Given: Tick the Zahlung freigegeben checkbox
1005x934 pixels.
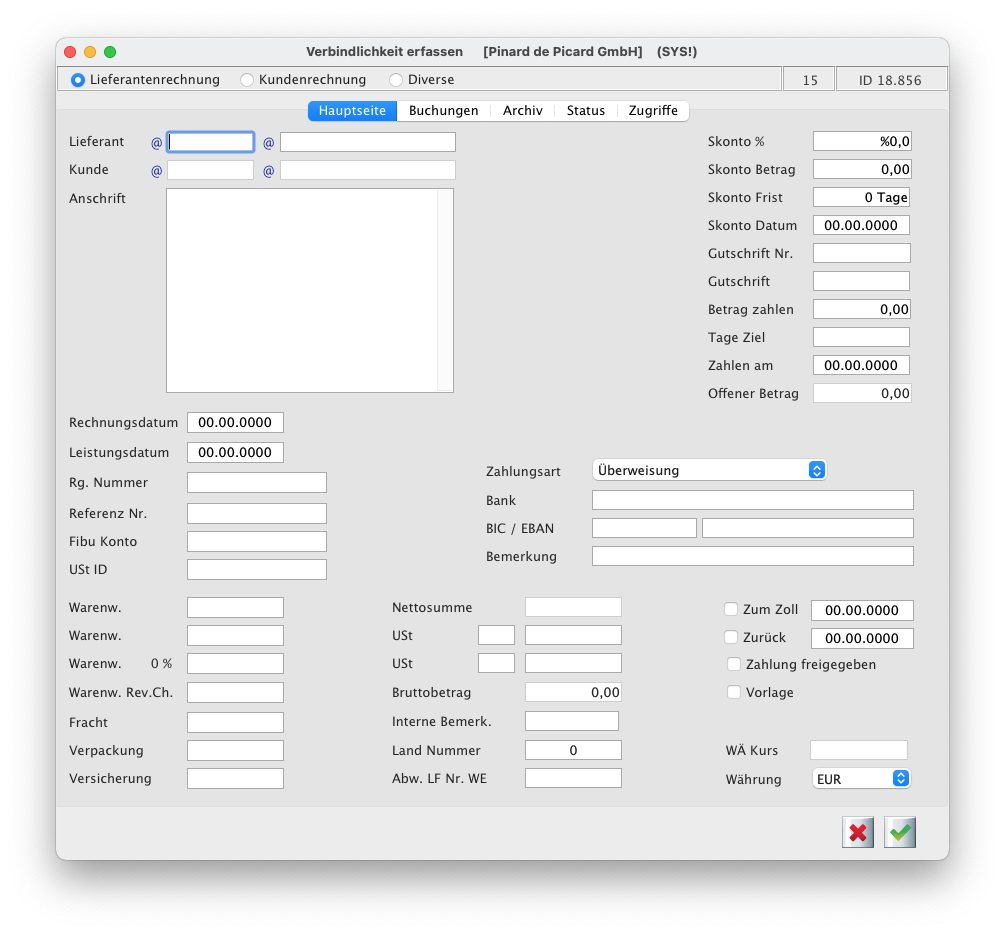Looking at the screenshot, I should click(734, 664).
